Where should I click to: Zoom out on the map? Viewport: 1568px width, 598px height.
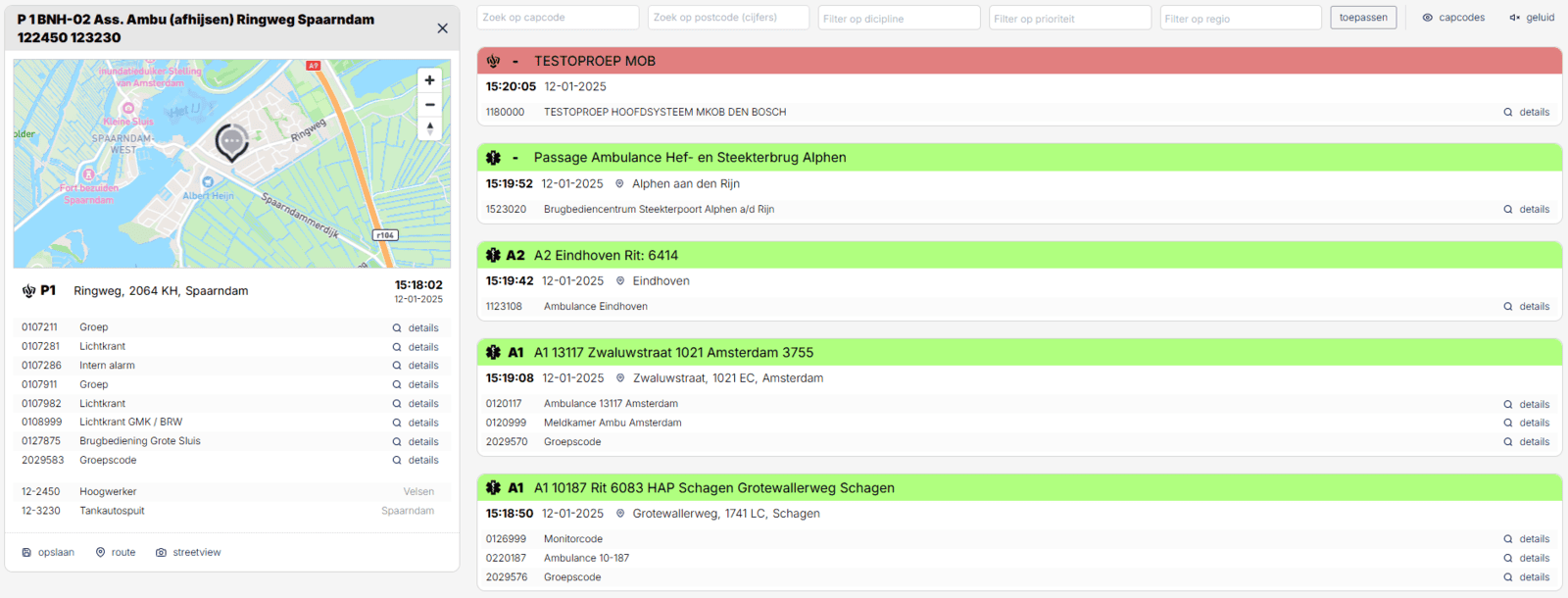[429, 105]
